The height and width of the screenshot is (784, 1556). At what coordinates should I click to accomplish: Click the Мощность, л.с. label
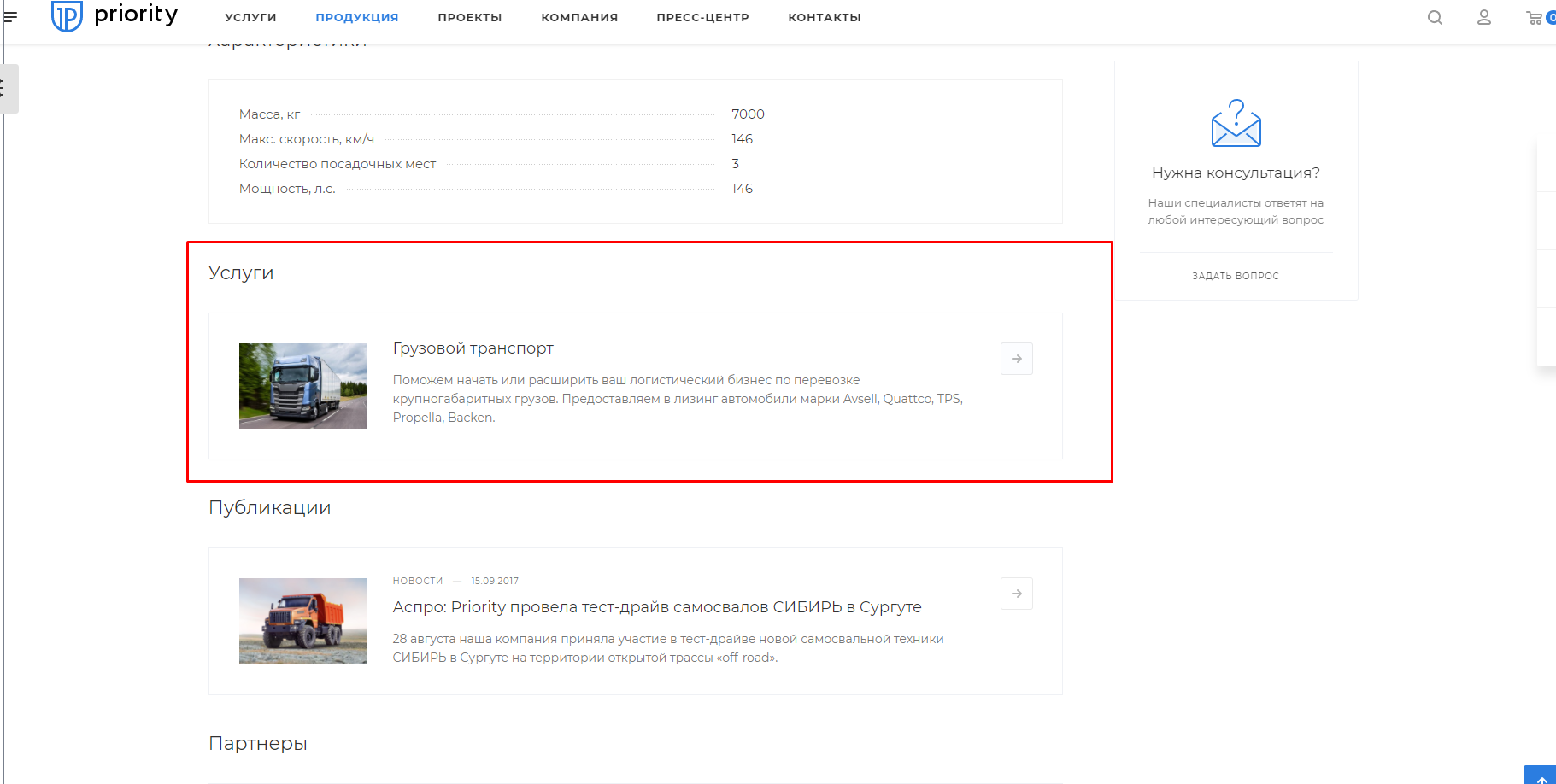(287, 189)
